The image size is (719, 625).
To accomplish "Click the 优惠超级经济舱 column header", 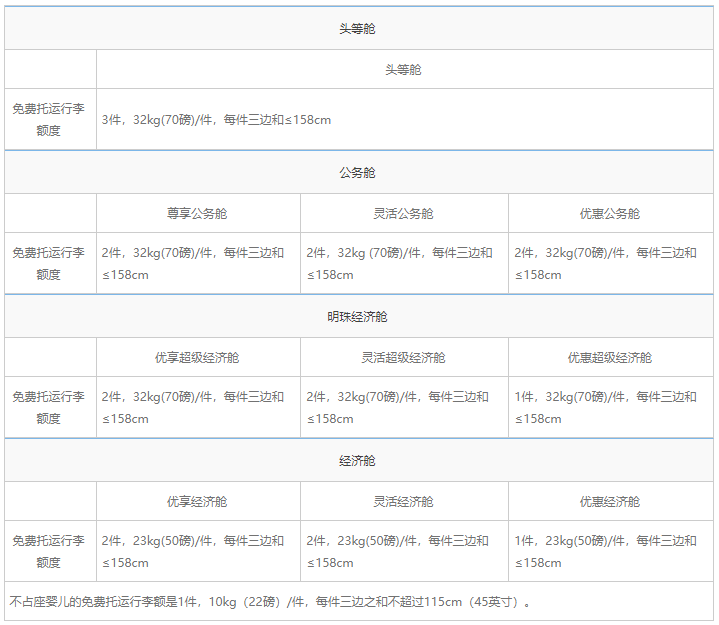I will [x=610, y=358].
